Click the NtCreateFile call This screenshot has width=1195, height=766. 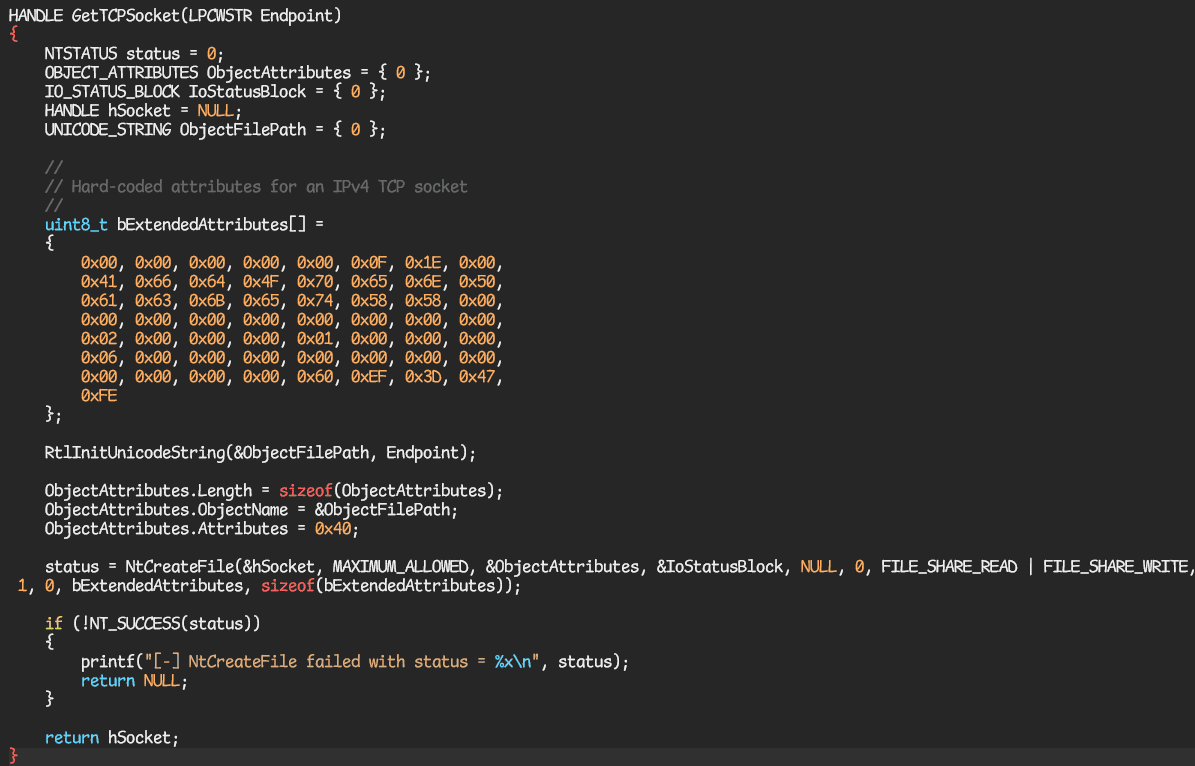[x=180, y=568]
